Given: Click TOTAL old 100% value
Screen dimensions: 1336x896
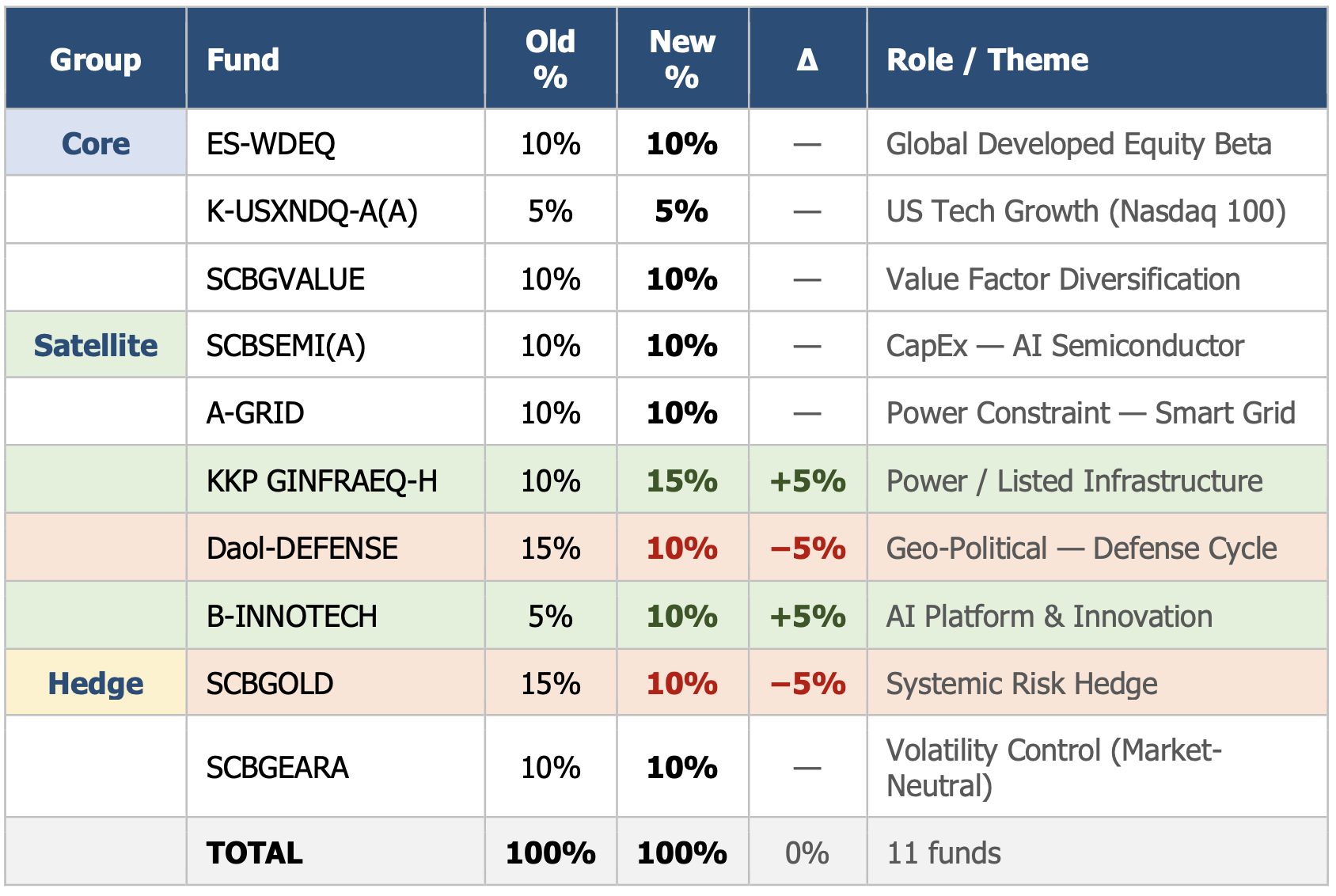Looking at the screenshot, I should point(551,852).
